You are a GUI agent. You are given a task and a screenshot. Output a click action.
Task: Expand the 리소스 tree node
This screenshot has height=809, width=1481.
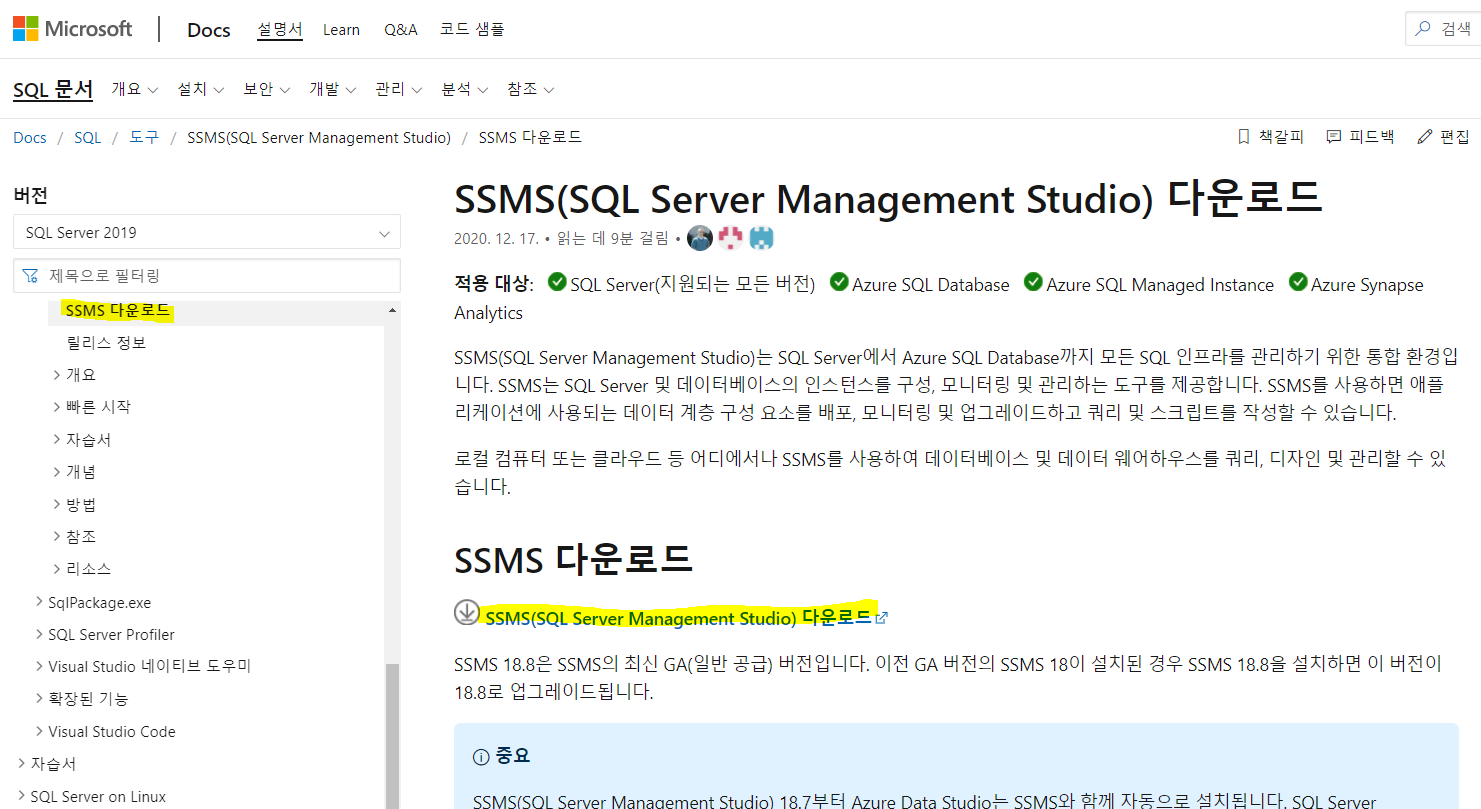[57, 568]
